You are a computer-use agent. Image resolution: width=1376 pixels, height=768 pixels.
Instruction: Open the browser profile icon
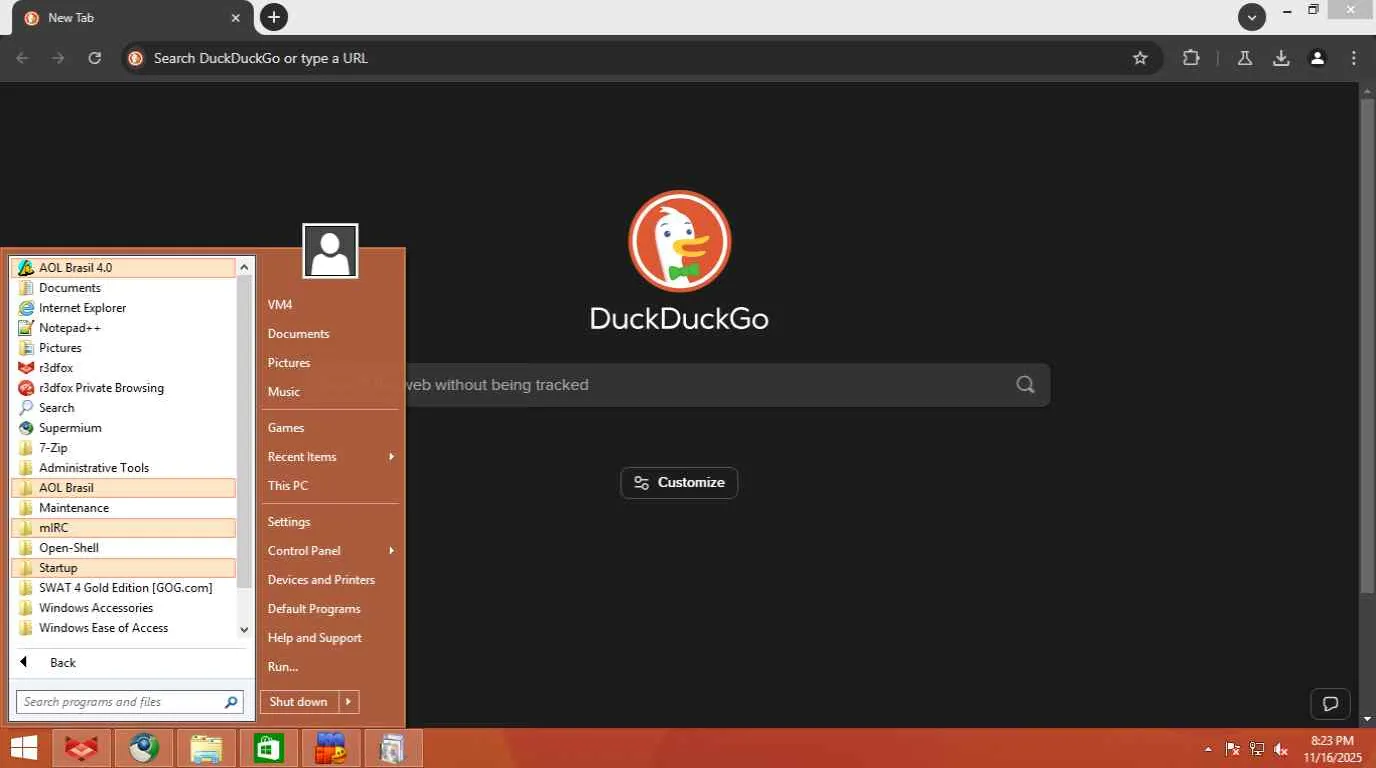pos(1318,58)
